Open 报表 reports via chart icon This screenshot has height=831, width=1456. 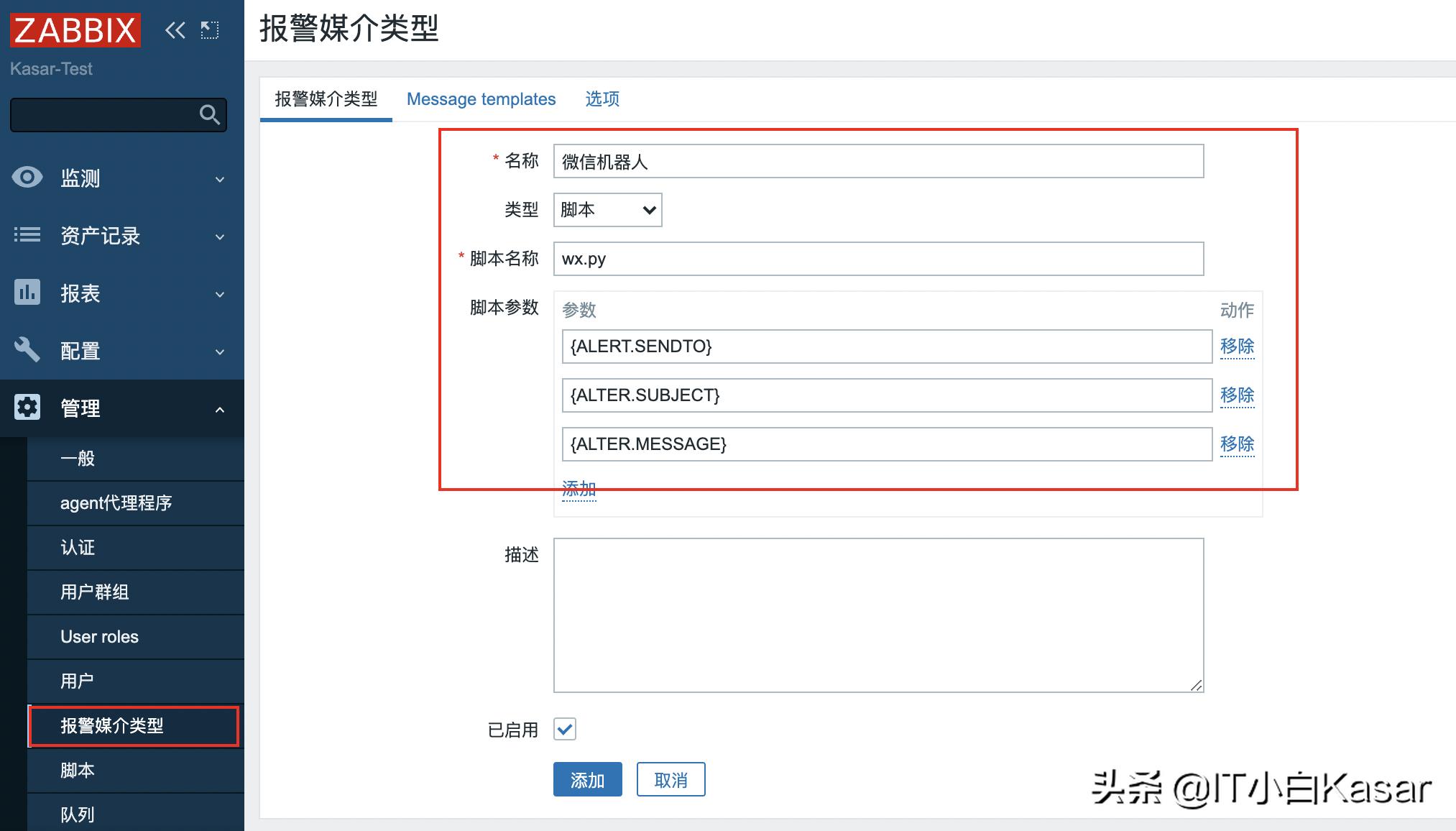pos(27,293)
